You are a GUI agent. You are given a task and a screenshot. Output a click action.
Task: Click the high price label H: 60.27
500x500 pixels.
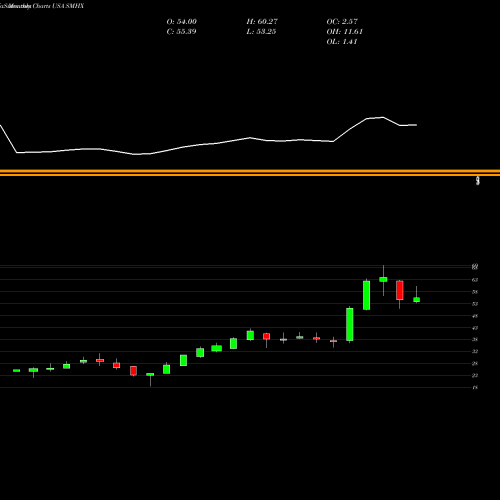(x=262, y=22)
